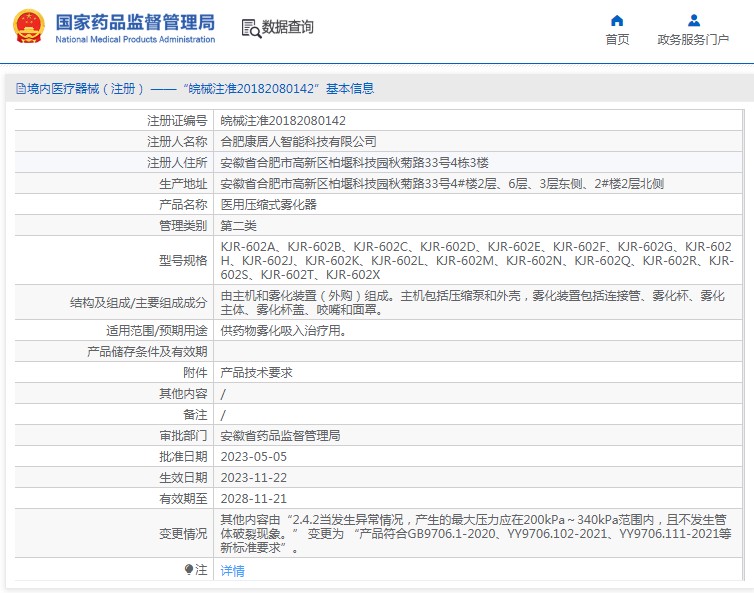The image size is (754, 593).
Task: Click registration number 皖械注准20182080142 value
Action: click(x=283, y=120)
